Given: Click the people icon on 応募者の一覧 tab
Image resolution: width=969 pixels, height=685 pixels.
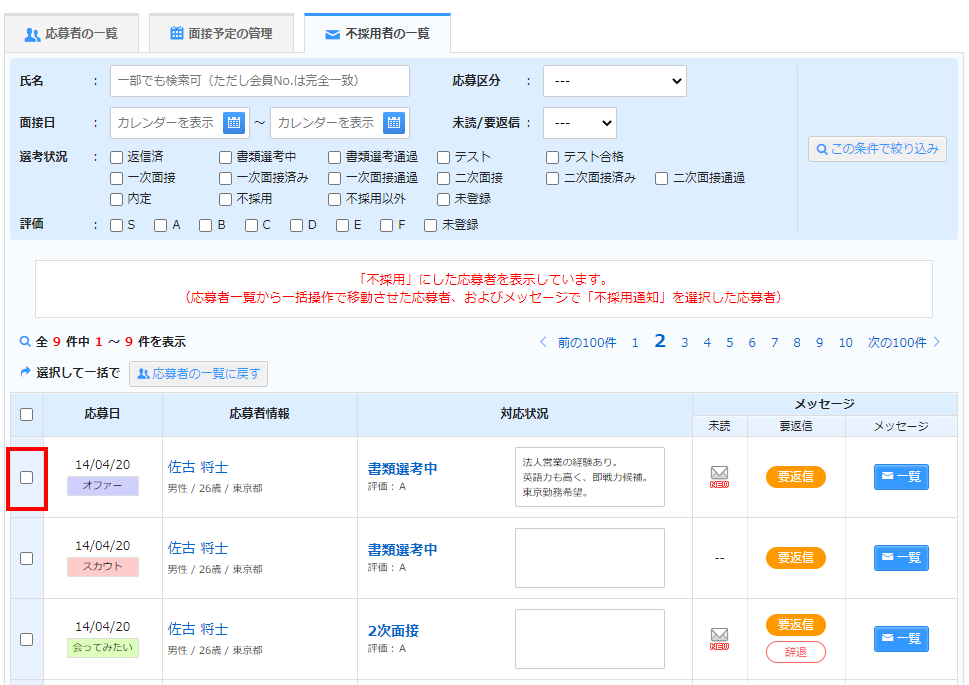Looking at the screenshot, I should pyautogui.click(x=32, y=35).
